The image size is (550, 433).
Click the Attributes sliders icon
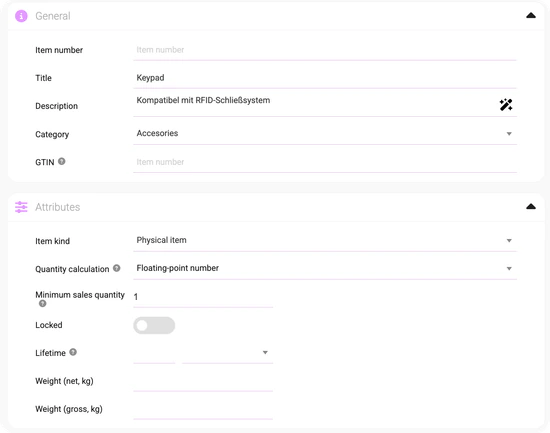(21, 207)
